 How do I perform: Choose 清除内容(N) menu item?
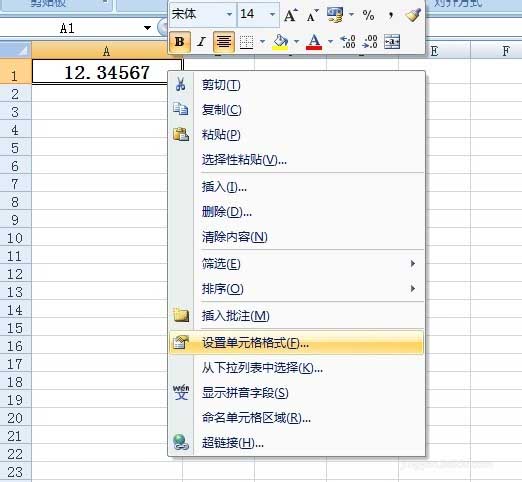click(x=297, y=237)
